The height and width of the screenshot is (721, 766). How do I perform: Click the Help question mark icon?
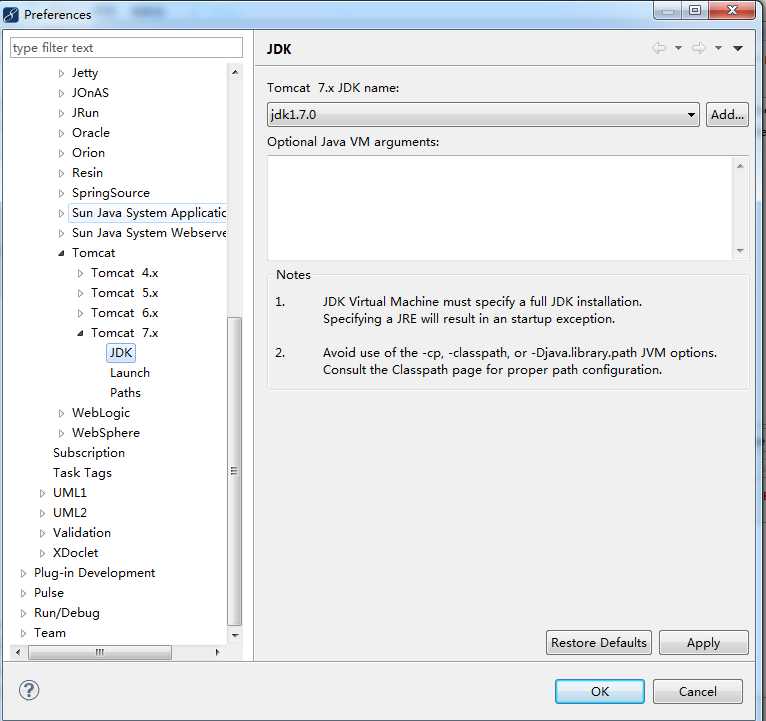tap(29, 690)
